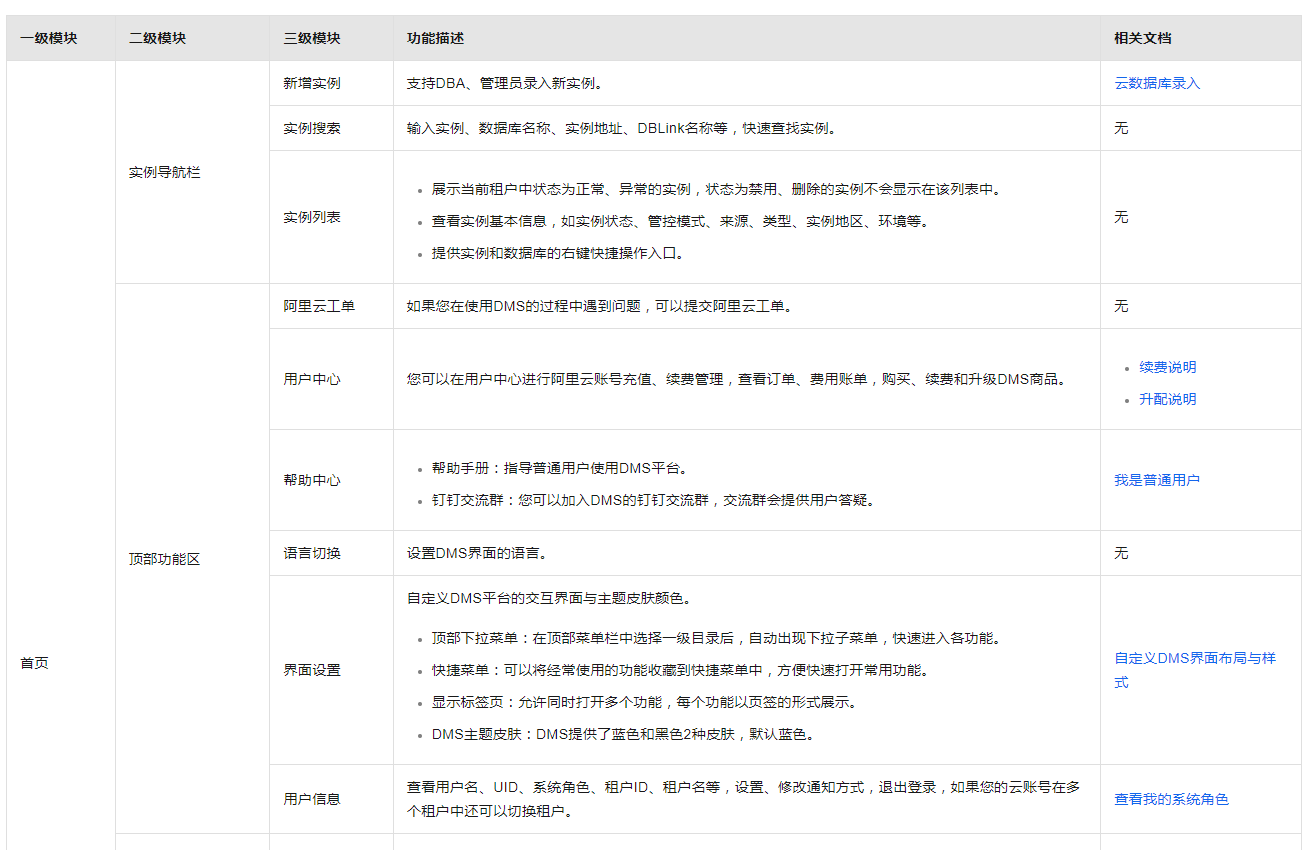Open the 云数据库录入 link

[1157, 83]
